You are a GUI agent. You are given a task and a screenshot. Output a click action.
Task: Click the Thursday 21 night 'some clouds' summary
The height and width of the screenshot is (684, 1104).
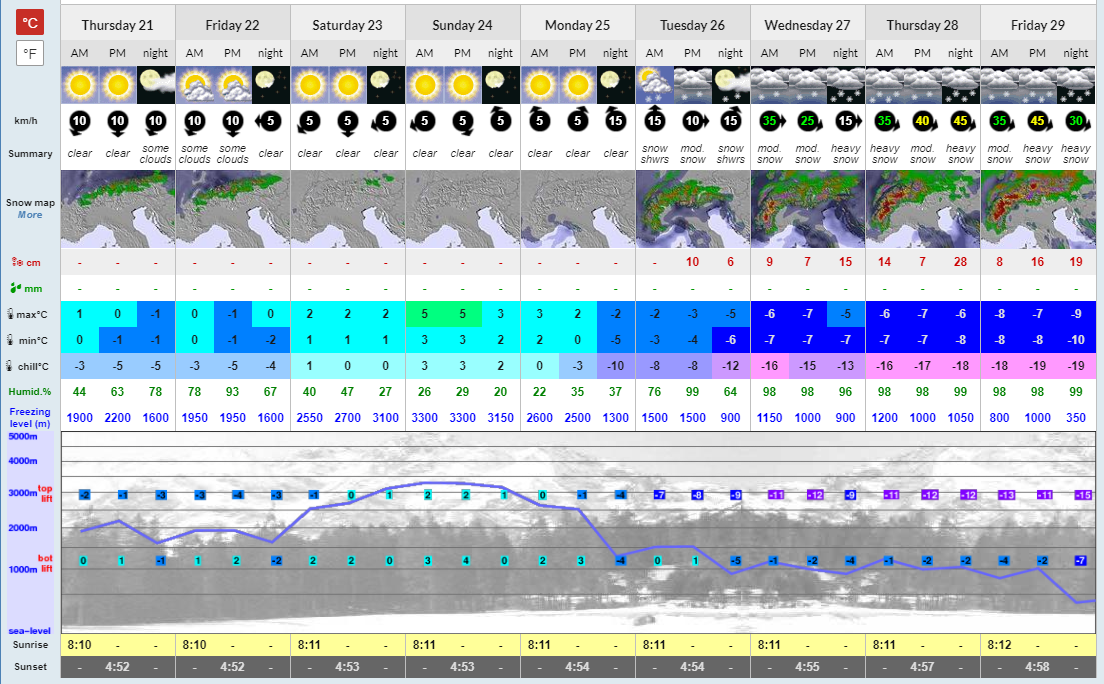click(x=156, y=154)
